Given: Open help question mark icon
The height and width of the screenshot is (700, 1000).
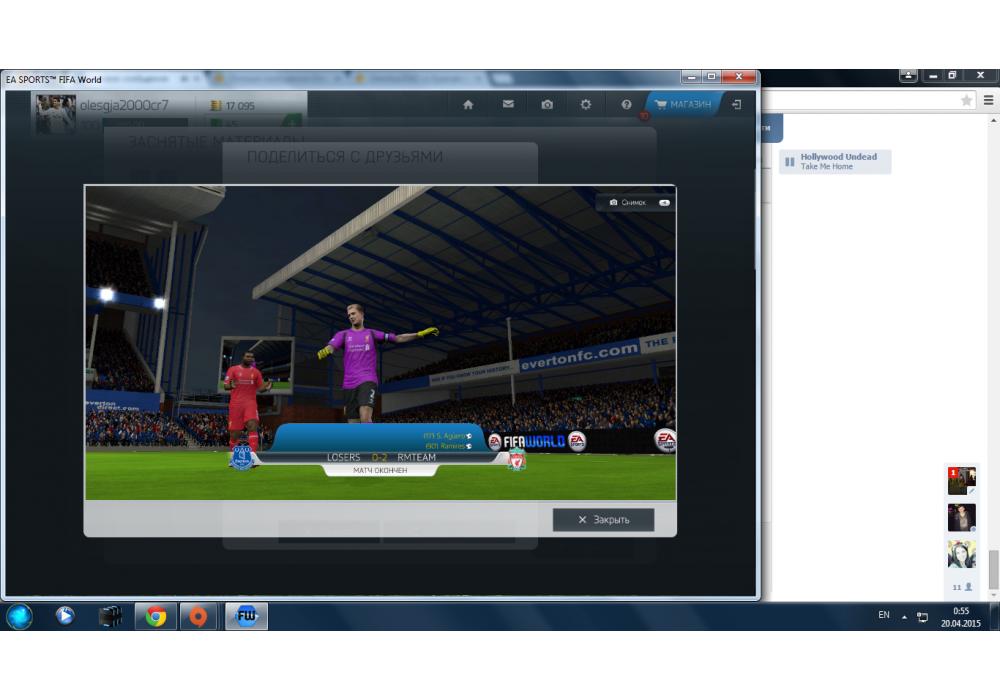Looking at the screenshot, I should 626,104.
